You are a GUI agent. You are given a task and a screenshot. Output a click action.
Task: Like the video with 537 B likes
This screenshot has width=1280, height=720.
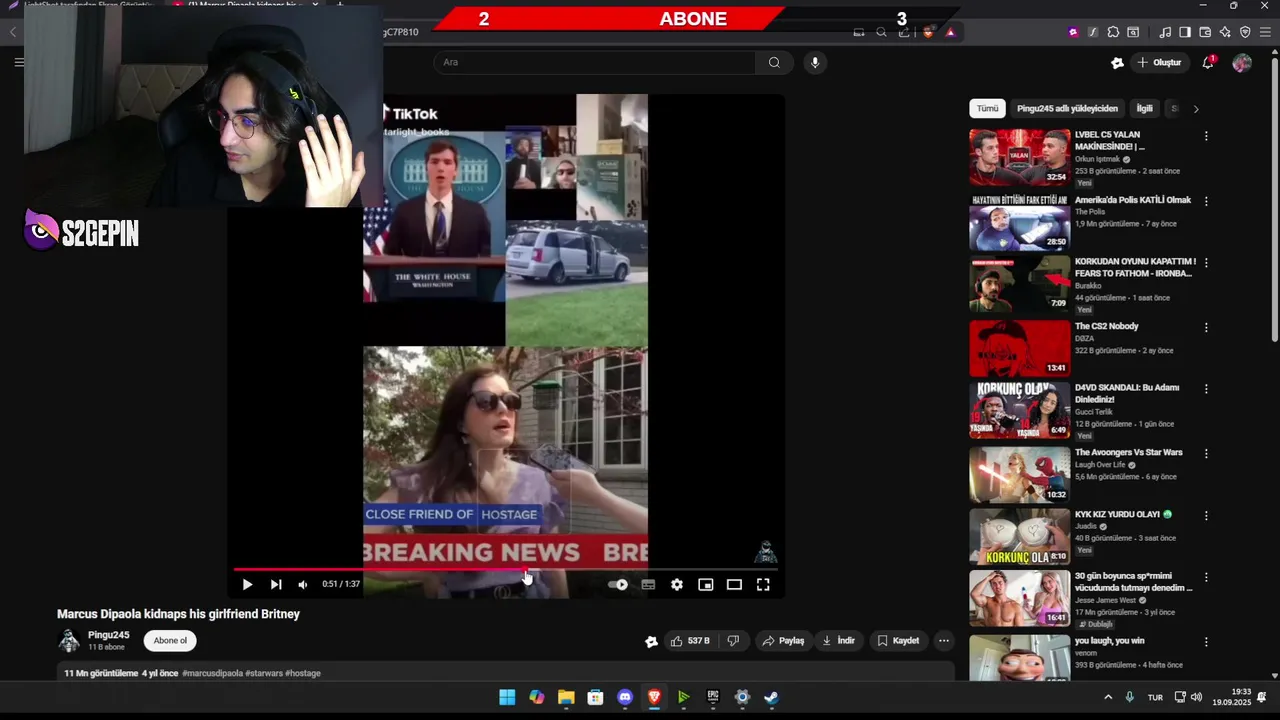[x=690, y=641]
